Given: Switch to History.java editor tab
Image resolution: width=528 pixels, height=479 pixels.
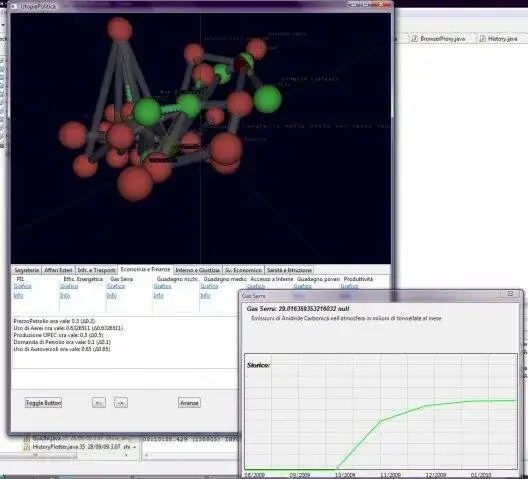Looking at the screenshot, I should point(502,39).
